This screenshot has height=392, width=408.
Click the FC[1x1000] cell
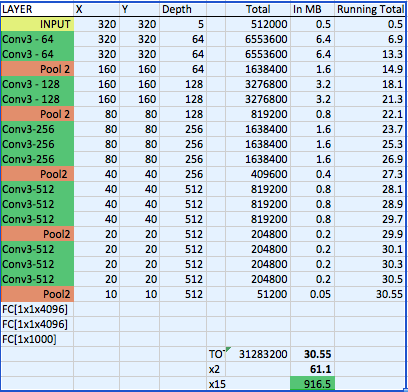[x=37, y=339]
